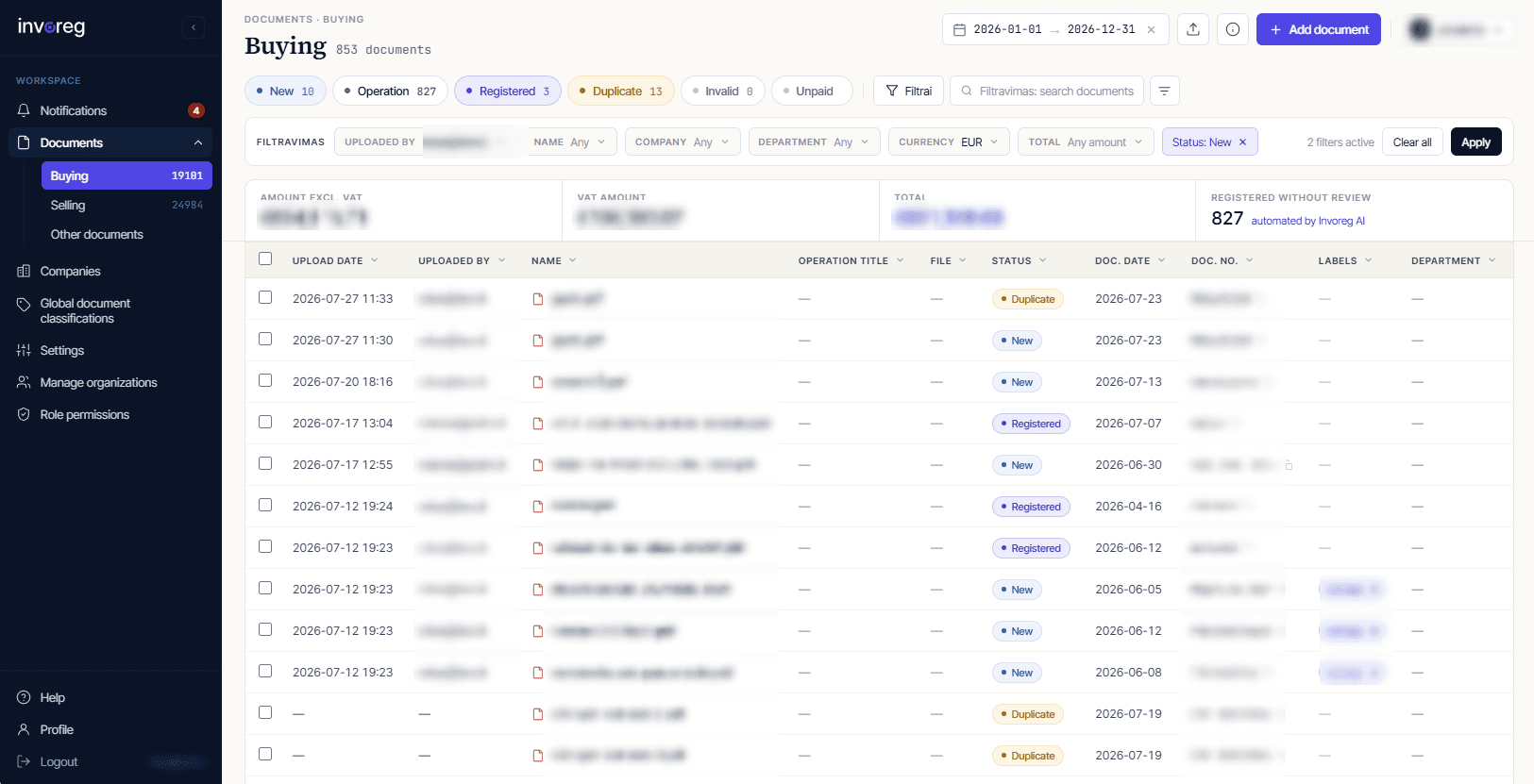Click Logout

(x=59, y=761)
